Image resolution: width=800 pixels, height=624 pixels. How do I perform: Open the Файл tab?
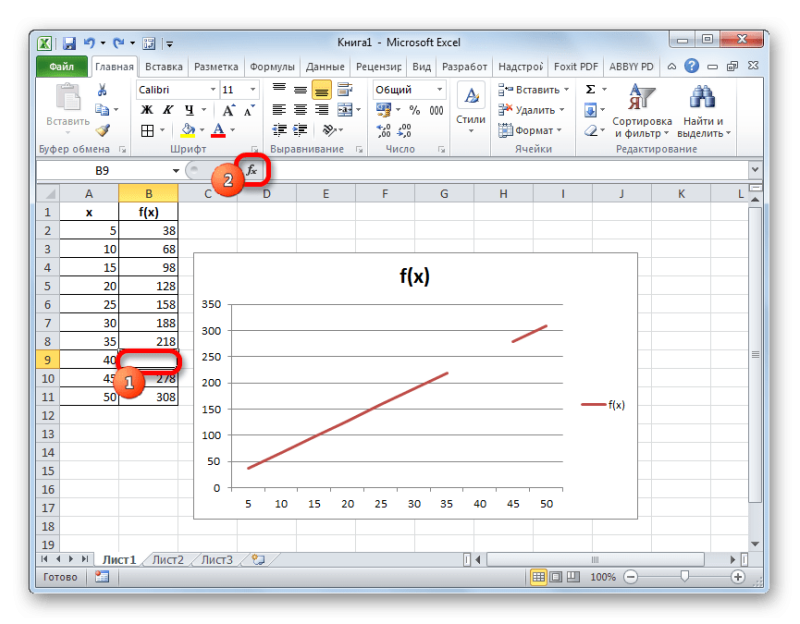[x=61, y=67]
